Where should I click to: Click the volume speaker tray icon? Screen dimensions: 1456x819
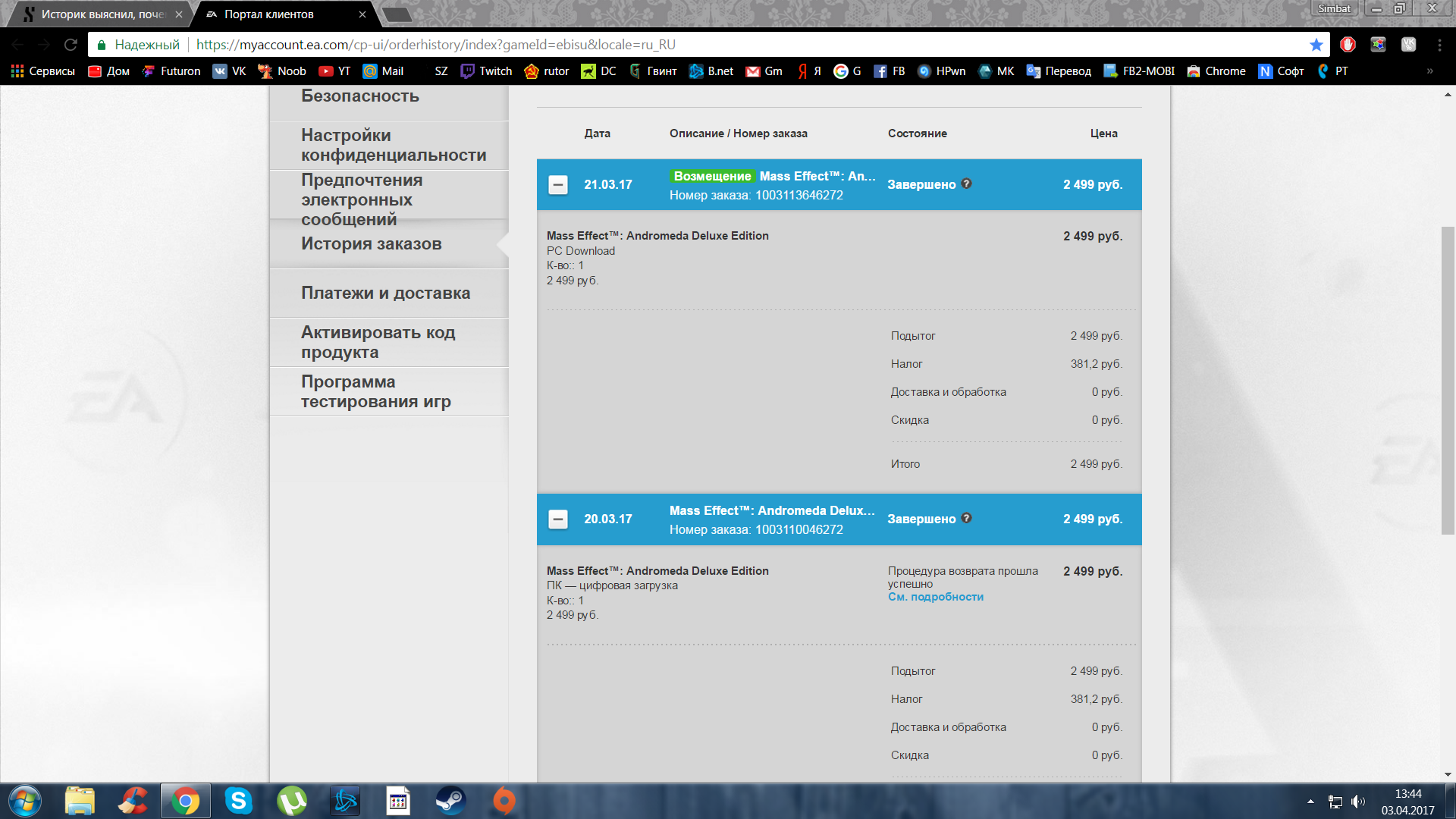[1357, 802]
